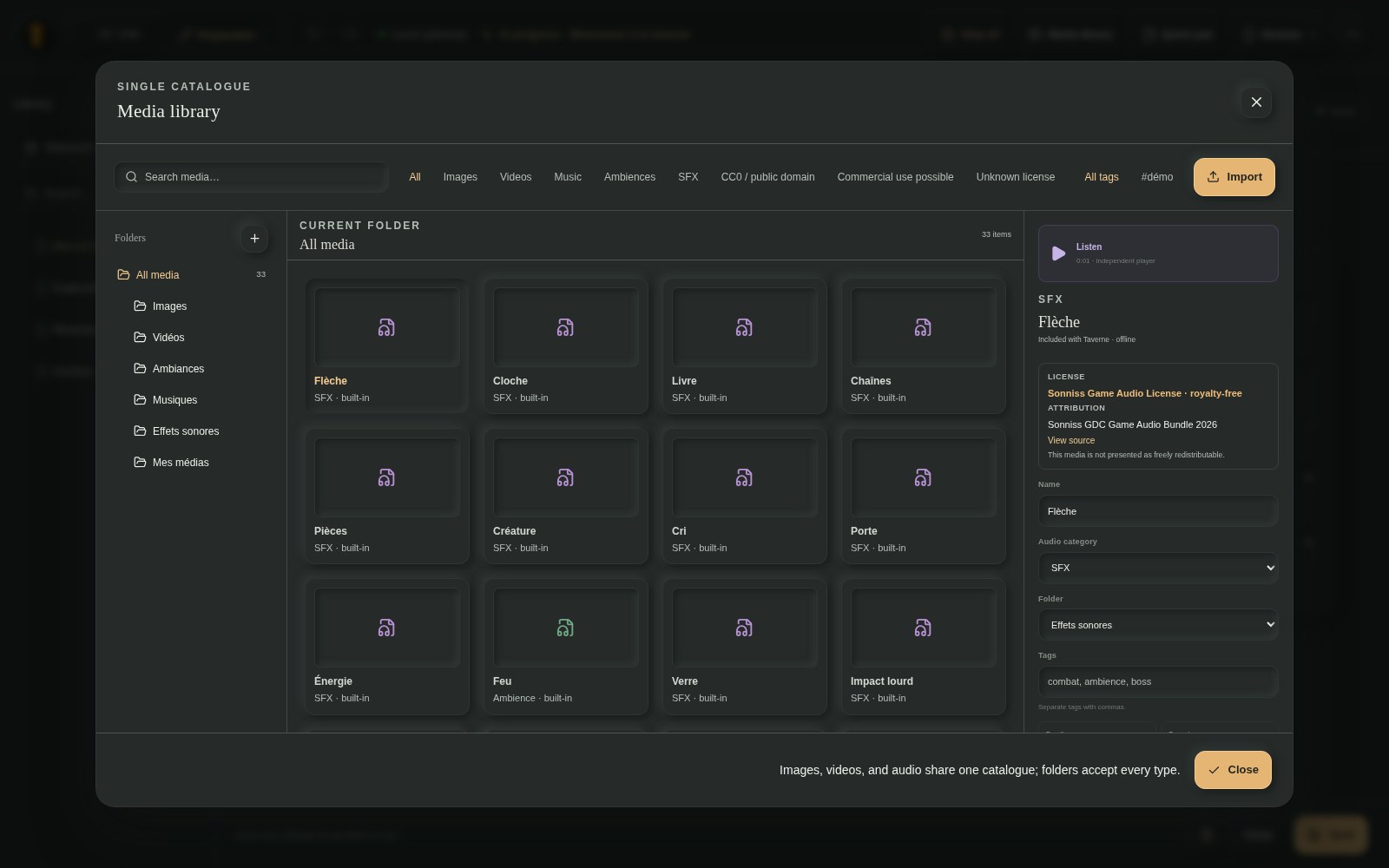Filter media by Music

(568, 177)
